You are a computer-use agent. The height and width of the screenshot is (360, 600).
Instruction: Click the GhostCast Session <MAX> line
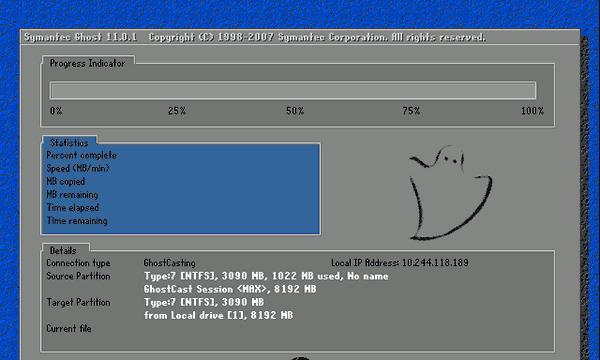coord(230,289)
